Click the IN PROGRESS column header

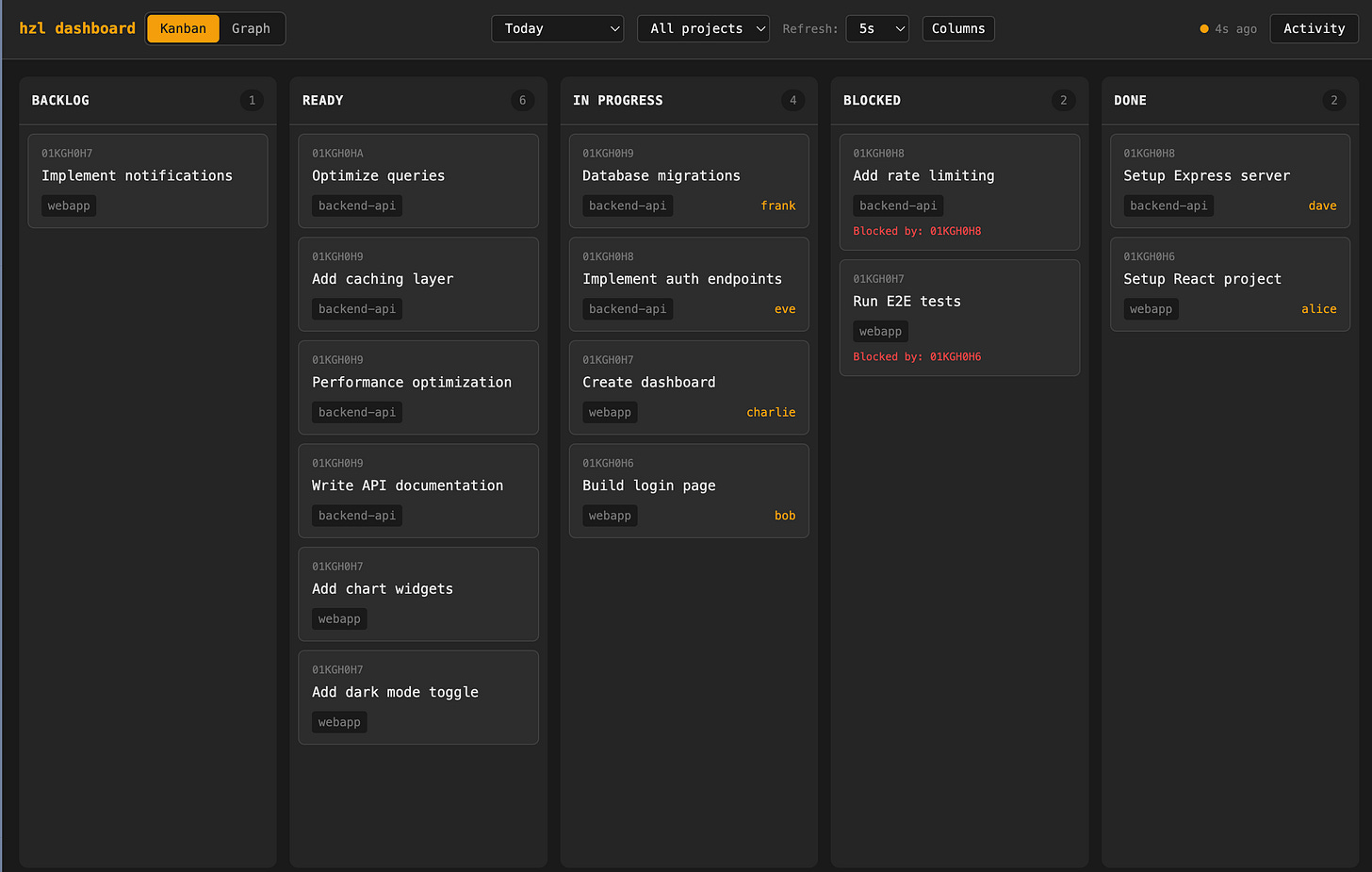tap(617, 100)
